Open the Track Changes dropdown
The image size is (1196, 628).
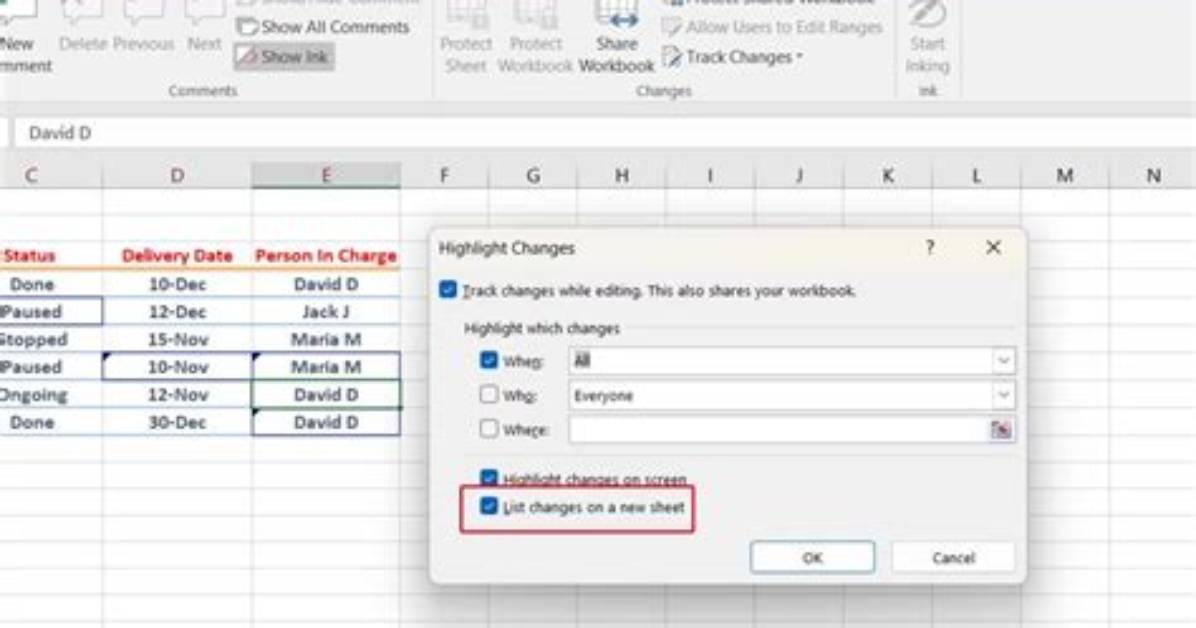coord(732,57)
